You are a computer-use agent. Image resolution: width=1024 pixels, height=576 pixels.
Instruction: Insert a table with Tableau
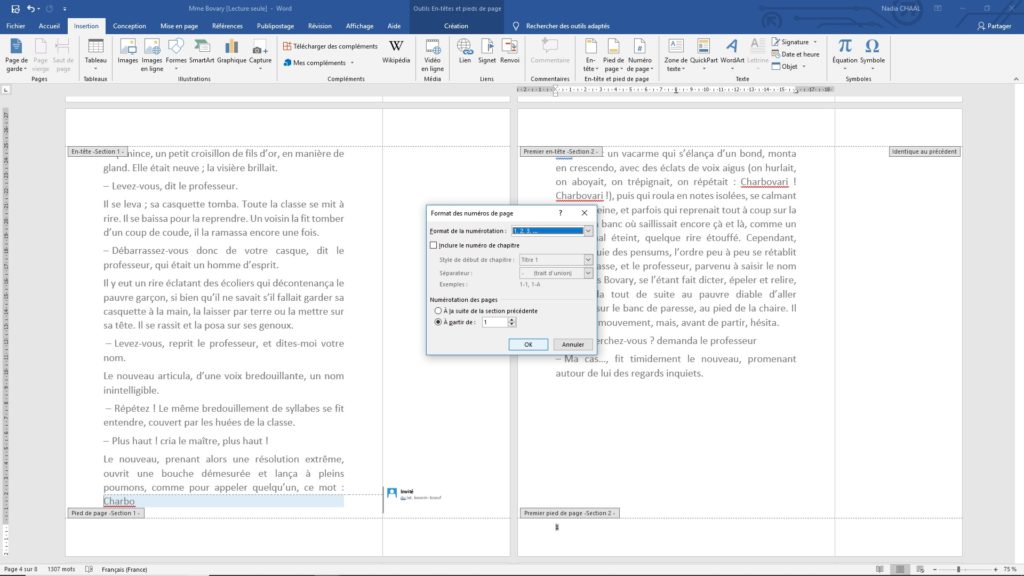(95, 55)
